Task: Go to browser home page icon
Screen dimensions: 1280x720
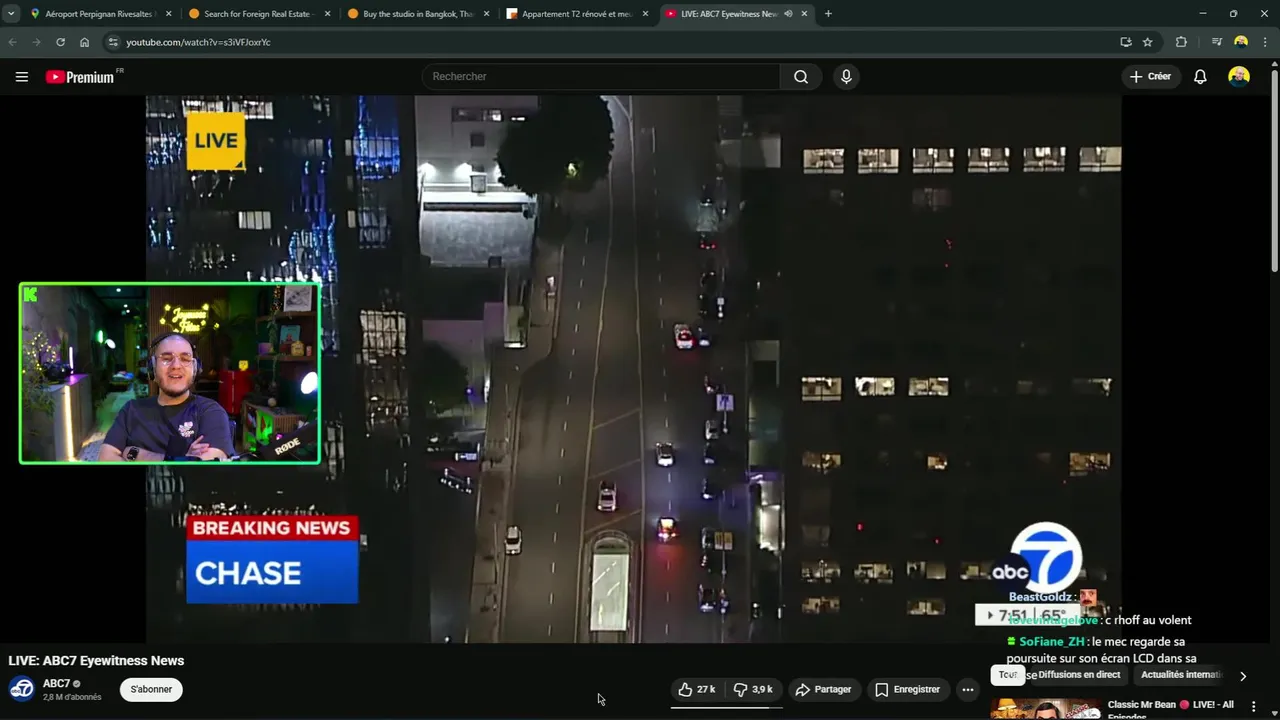Action: tap(84, 42)
